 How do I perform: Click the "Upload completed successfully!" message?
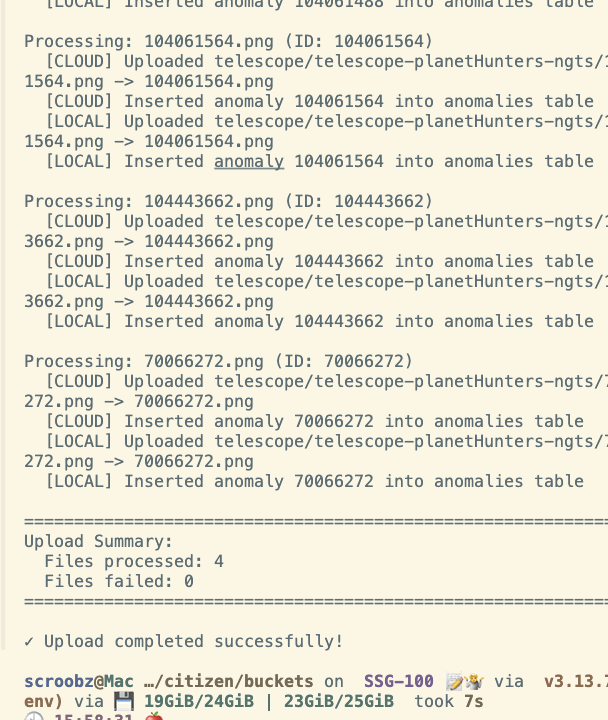pyautogui.click(x=193, y=641)
